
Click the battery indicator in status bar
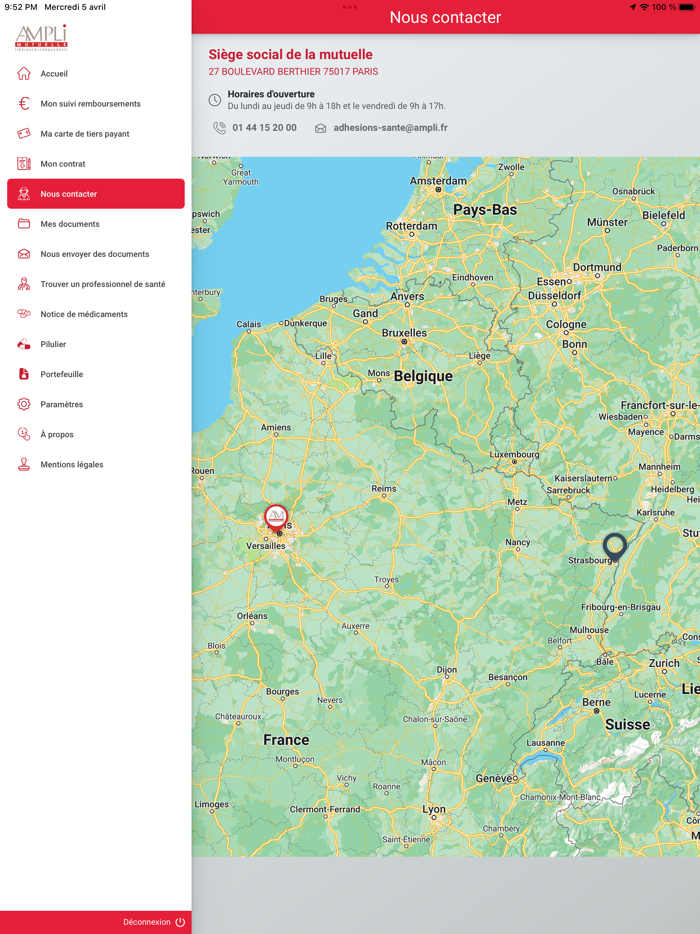688,7
